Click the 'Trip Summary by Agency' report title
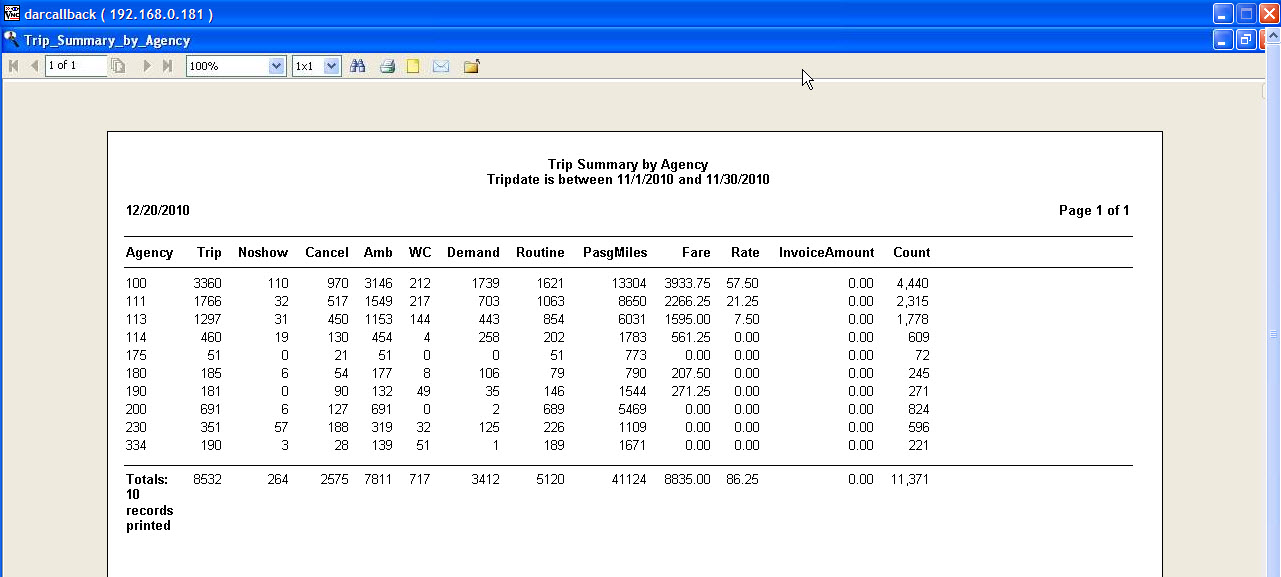This screenshot has height=577, width=1281. 628,164
